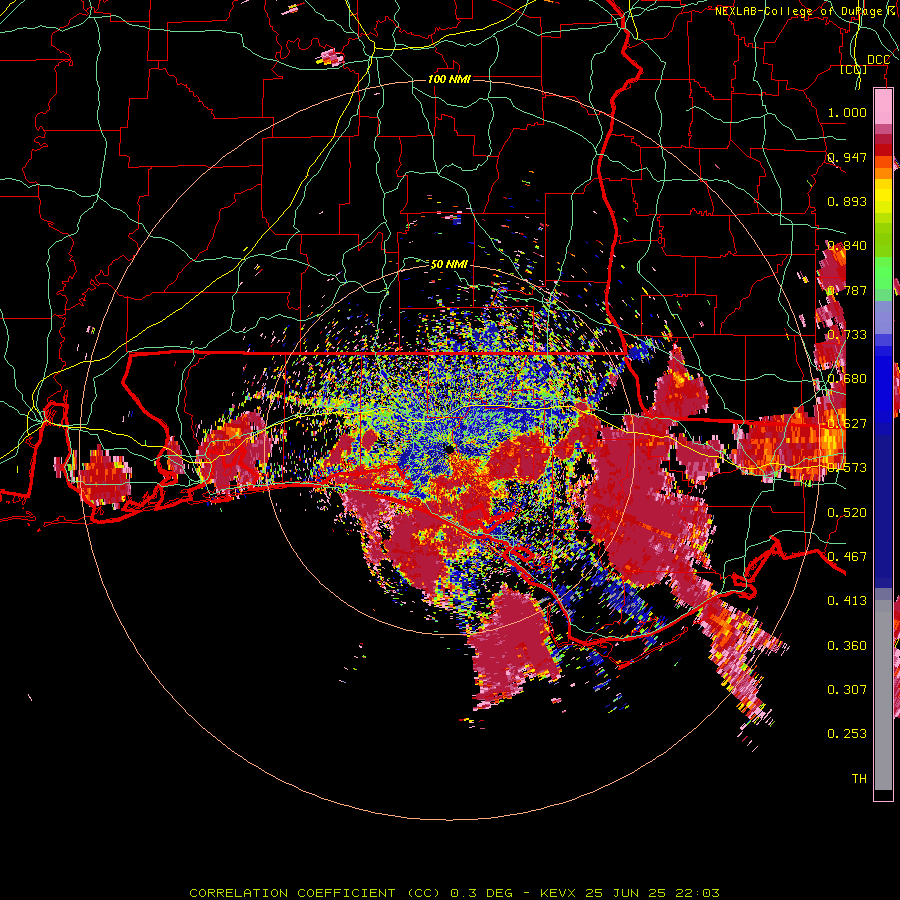
Task: Click the 0.467 scale value
Action: [x=847, y=557]
